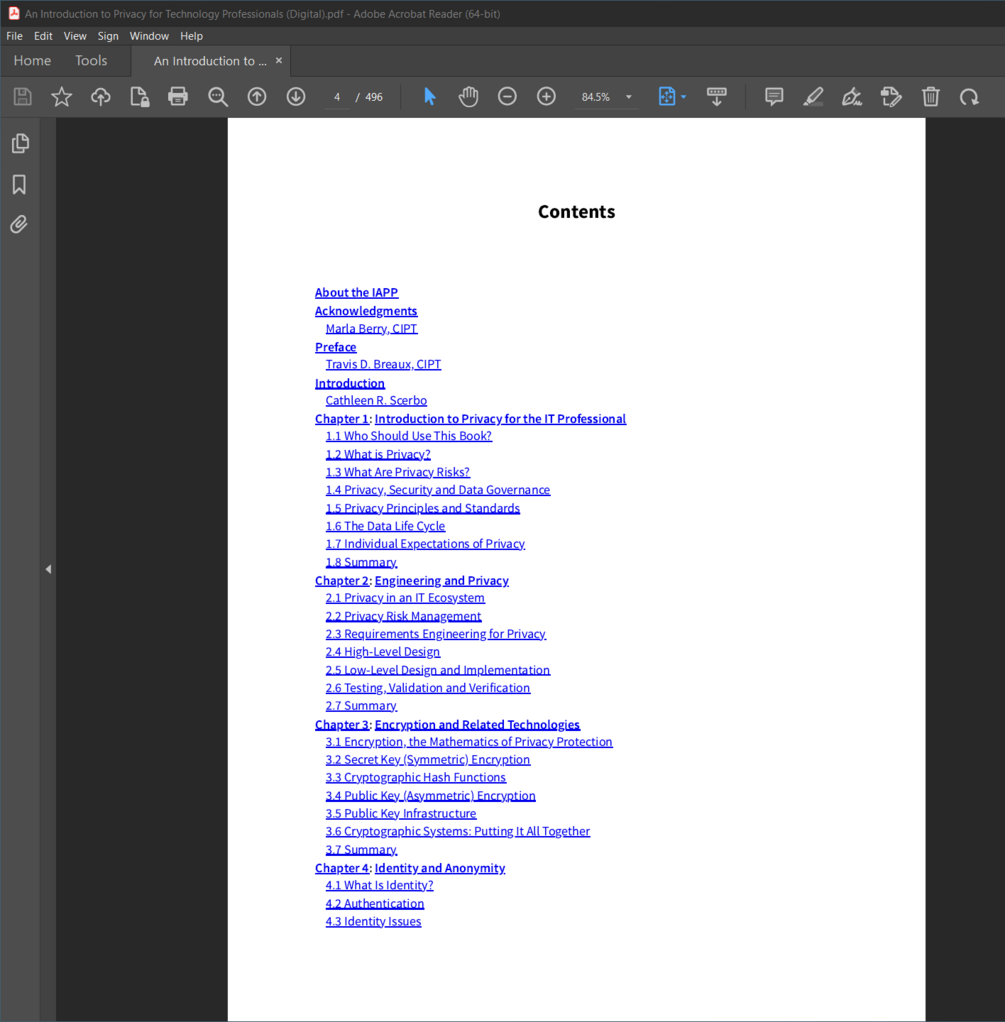The width and height of the screenshot is (1005, 1022).
Task: Click the stamp and edit icon
Action: (x=891, y=97)
